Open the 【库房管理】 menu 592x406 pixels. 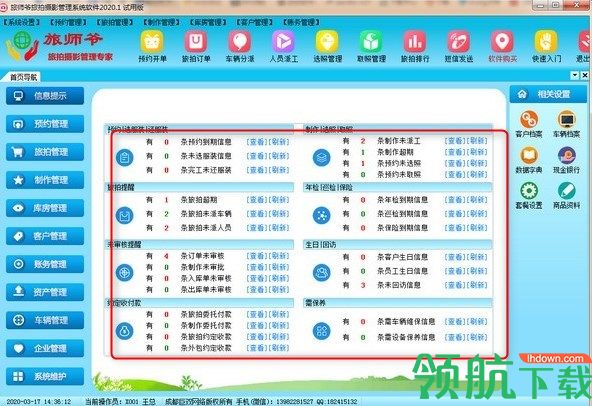[x=208, y=22]
